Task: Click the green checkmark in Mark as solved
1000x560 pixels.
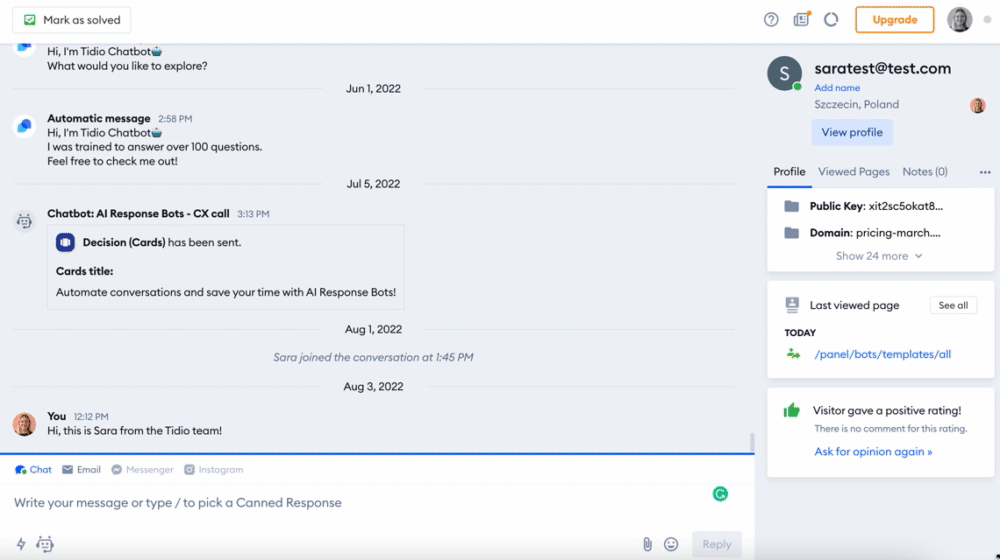Action: point(29,20)
